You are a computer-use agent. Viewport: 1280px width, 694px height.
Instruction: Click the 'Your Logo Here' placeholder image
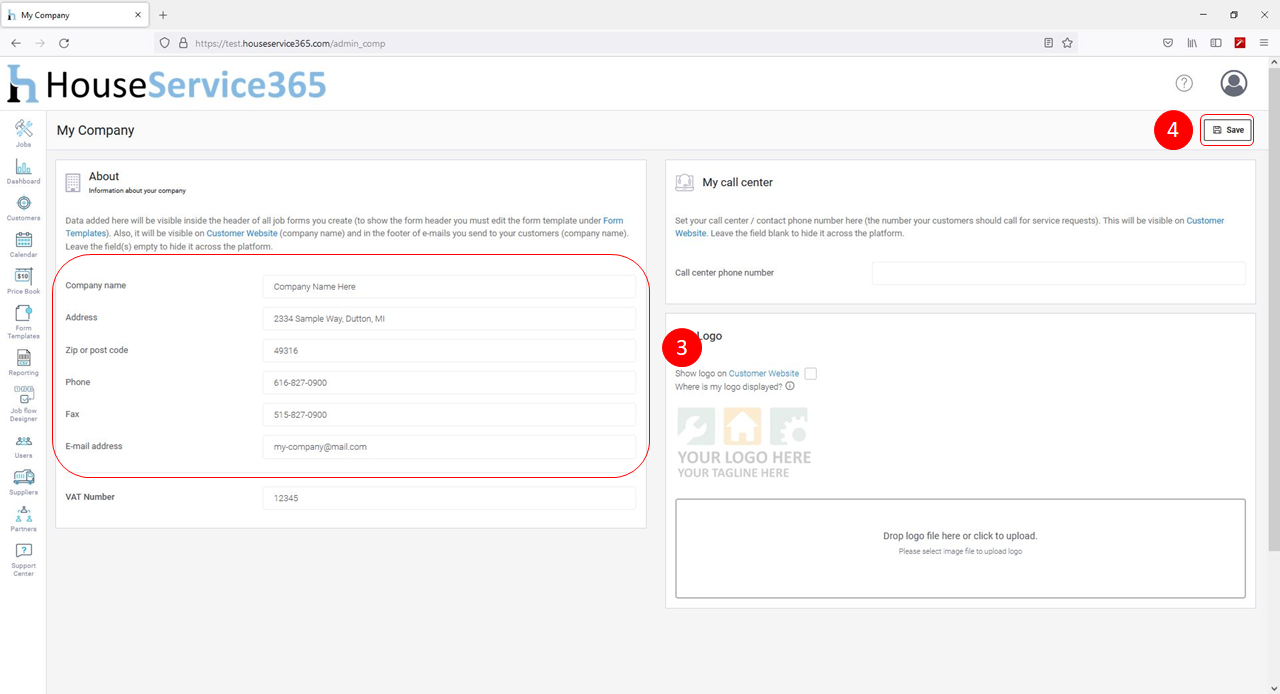pos(744,443)
